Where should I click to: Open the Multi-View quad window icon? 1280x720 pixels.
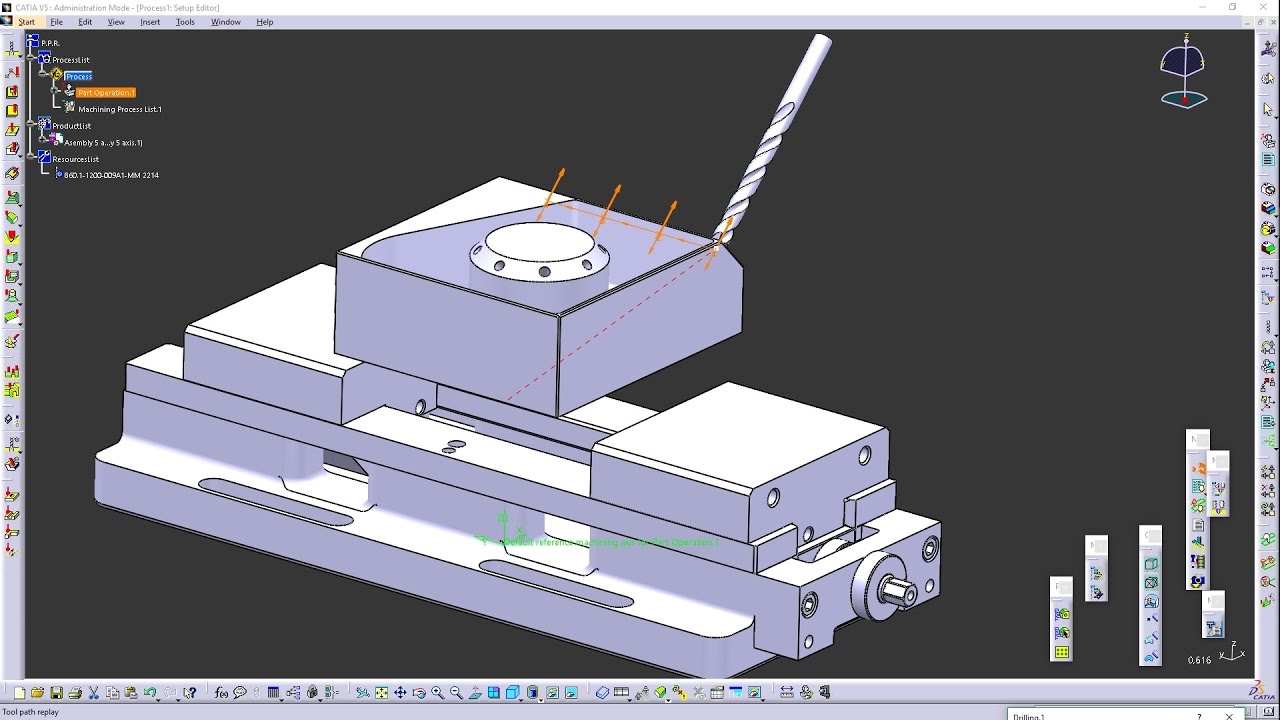pos(493,692)
